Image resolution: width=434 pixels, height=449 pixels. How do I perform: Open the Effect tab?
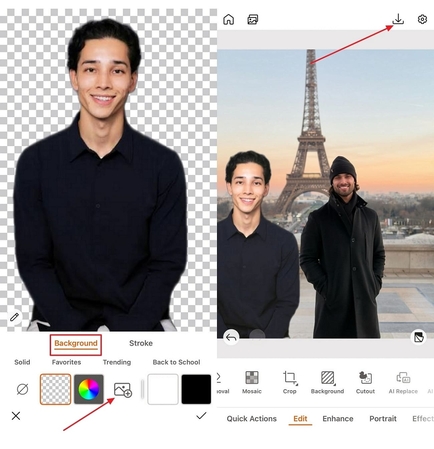tap(423, 419)
